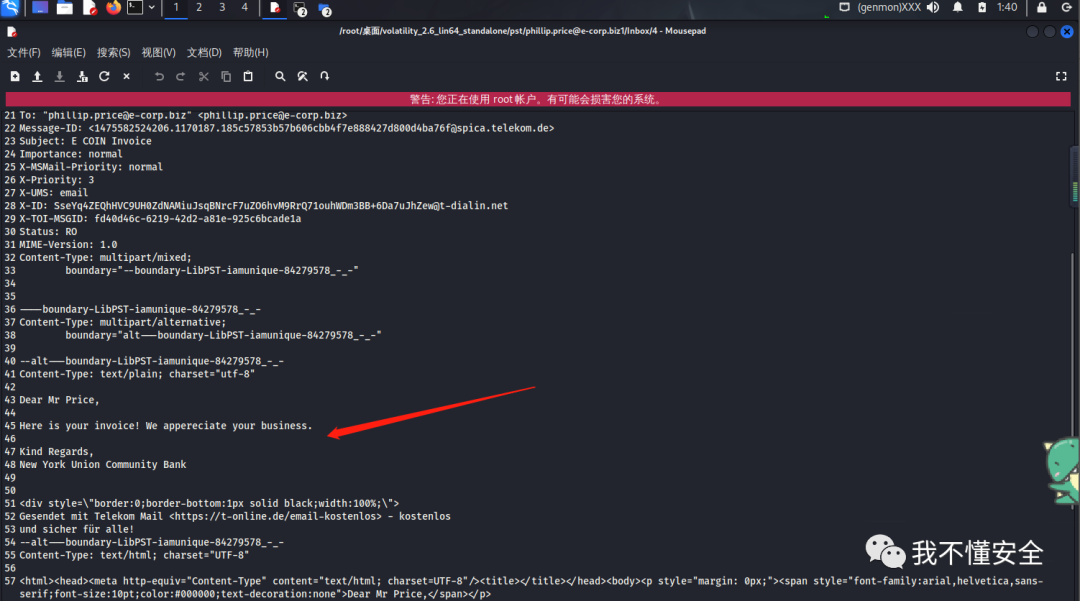
Task: Expand the terminal launcher dropdown arrow
Action: [152, 8]
